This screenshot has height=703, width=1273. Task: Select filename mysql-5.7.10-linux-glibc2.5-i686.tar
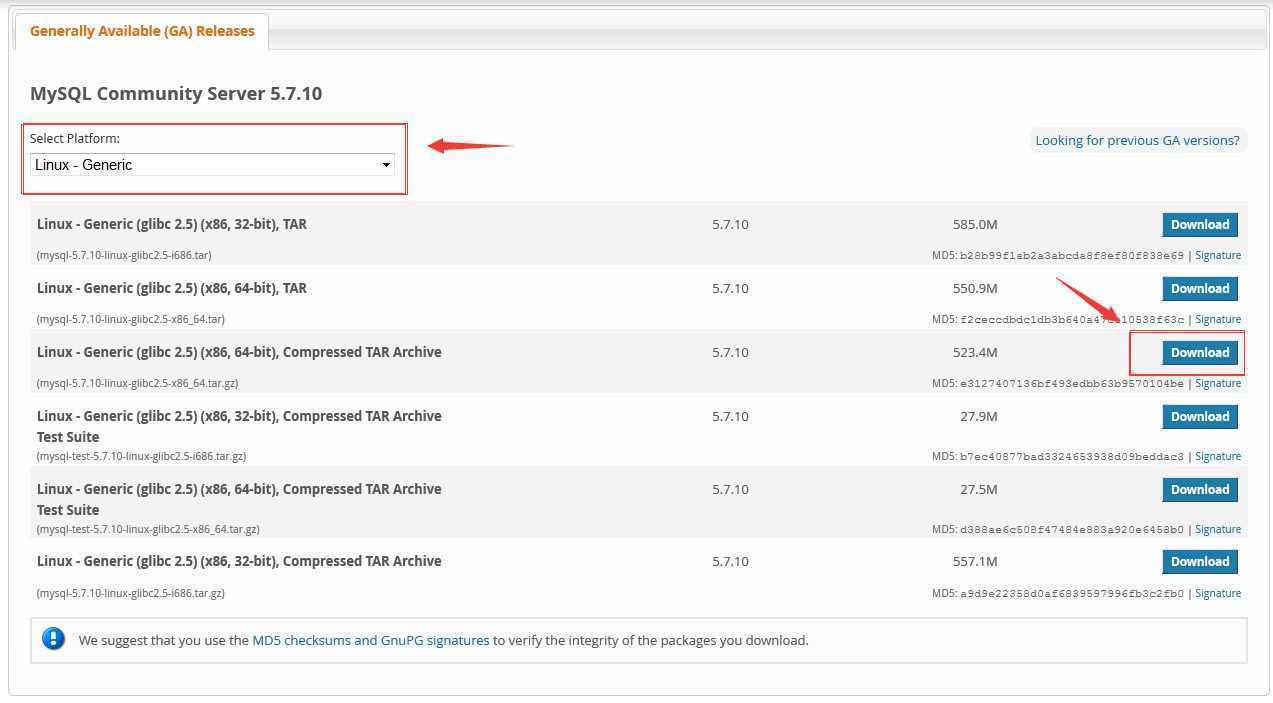click(124, 255)
